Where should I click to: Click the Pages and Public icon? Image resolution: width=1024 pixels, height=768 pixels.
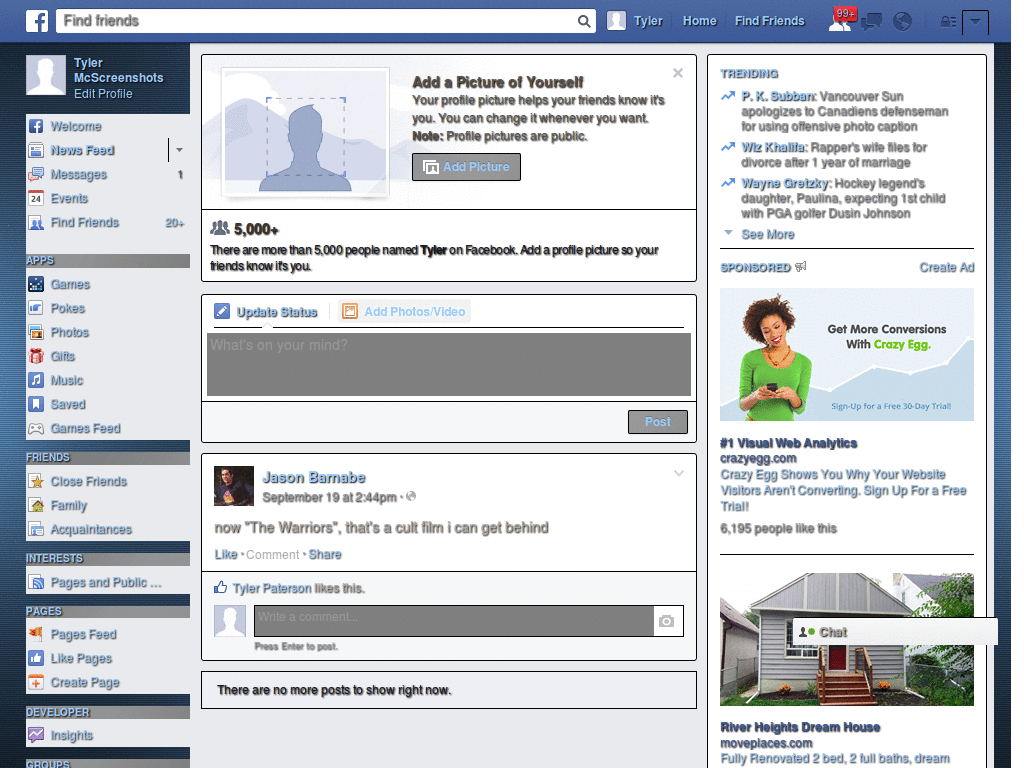(x=36, y=582)
